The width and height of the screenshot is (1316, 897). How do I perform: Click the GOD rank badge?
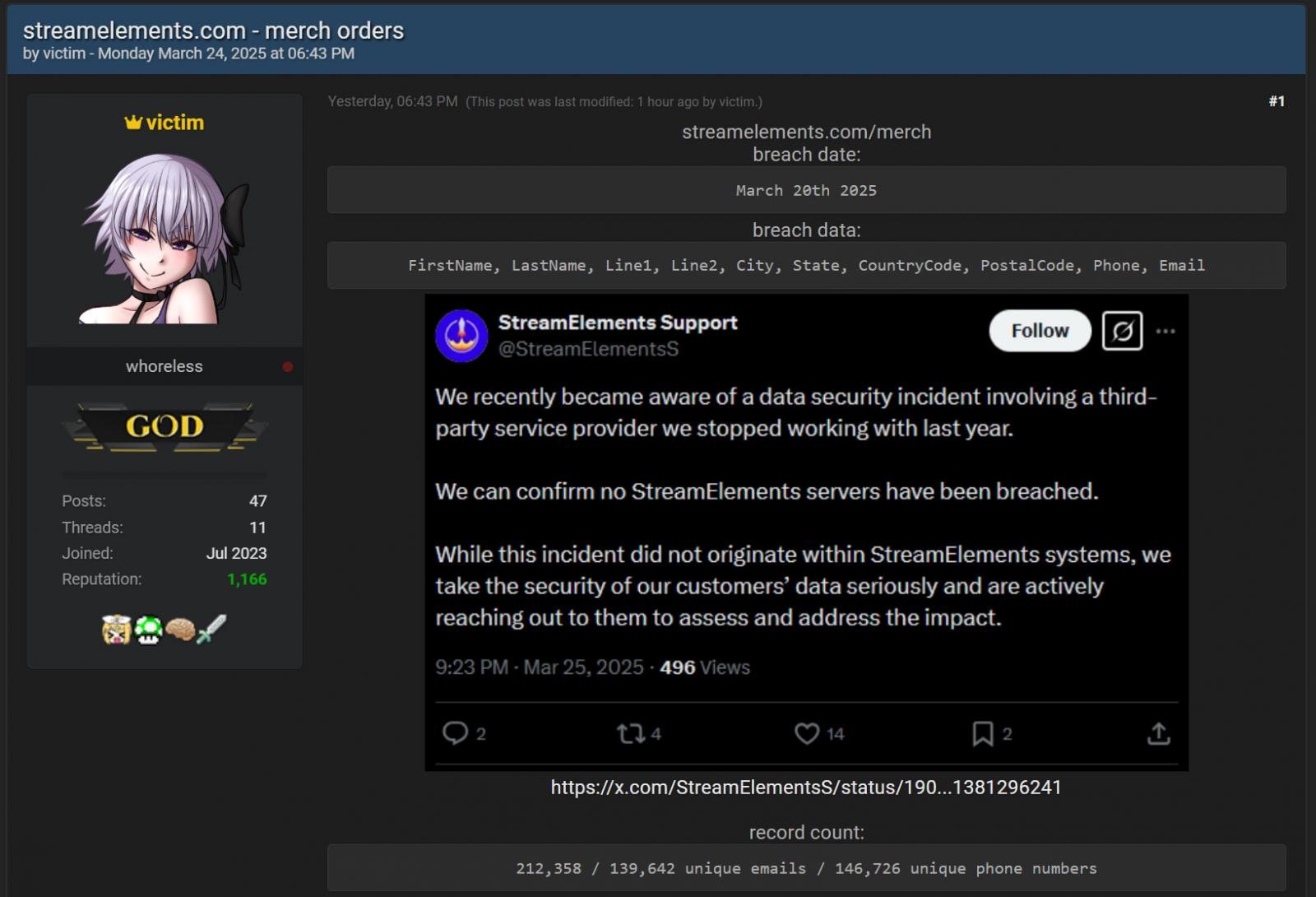click(x=164, y=426)
